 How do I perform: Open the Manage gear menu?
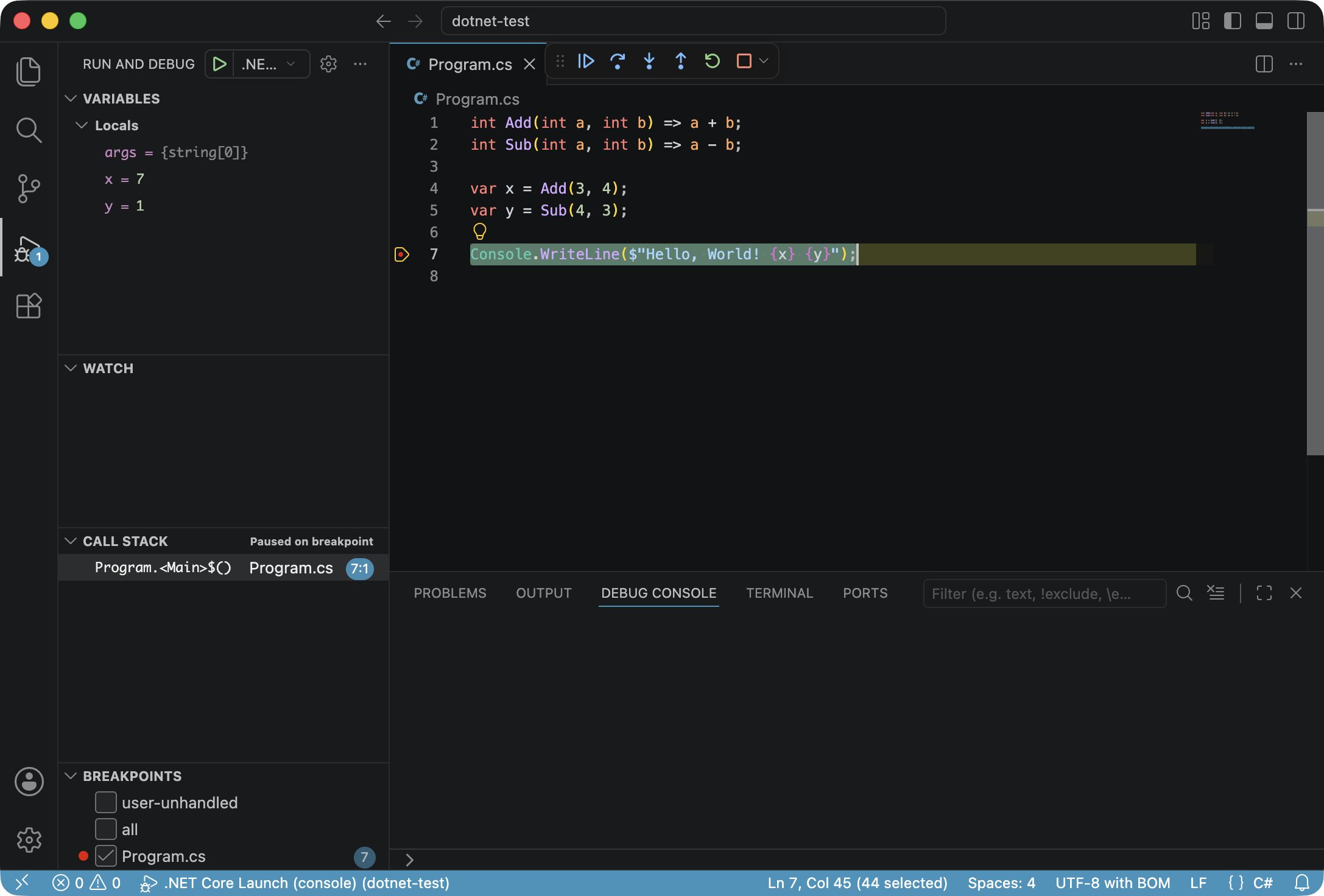29,840
